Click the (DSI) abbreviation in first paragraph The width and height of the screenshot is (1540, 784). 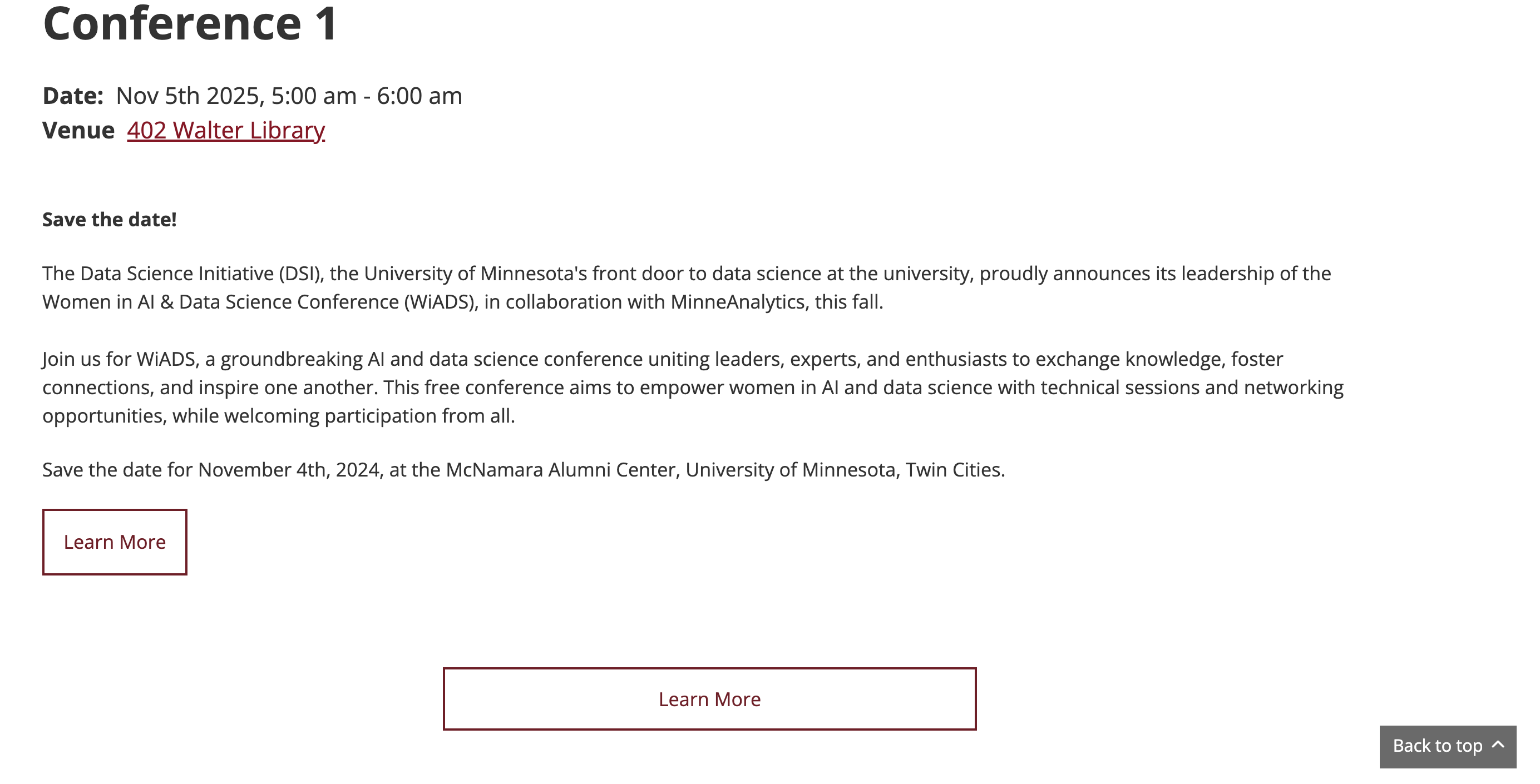point(302,274)
